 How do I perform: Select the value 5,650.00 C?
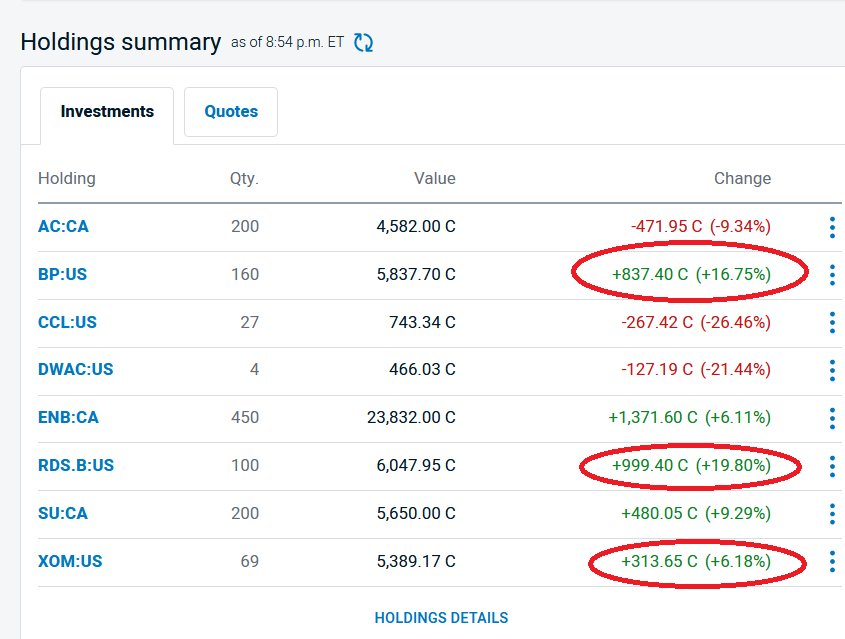click(x=416, y=513)
